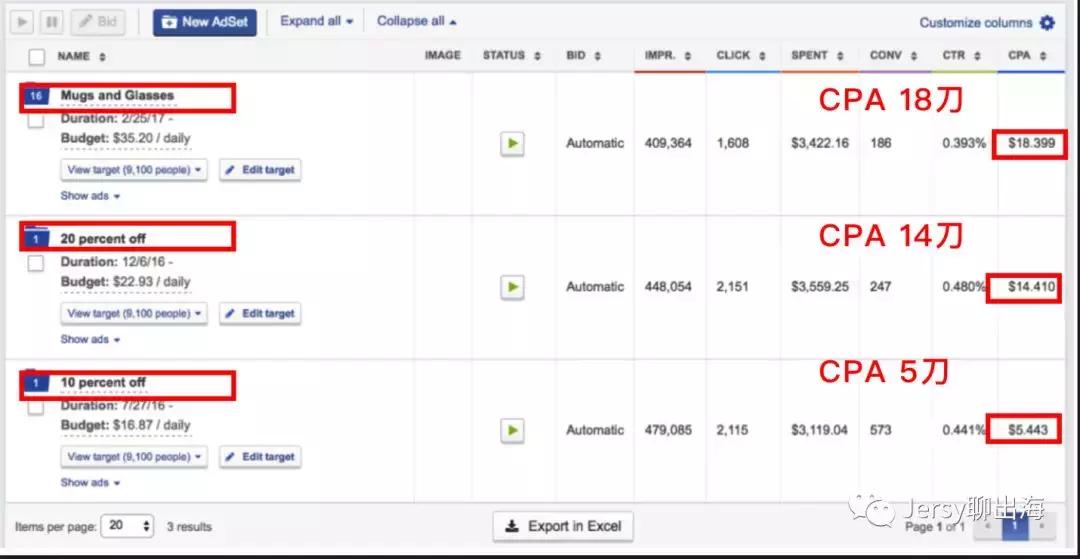Sort table by the SPENT column header
Screen dimensions: 1080x559
(x=816, y=56)
